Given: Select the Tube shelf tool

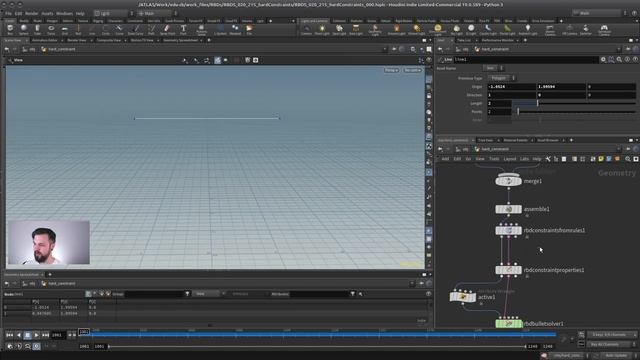Looking at the screenshot, I should click(x=37, y=29).
